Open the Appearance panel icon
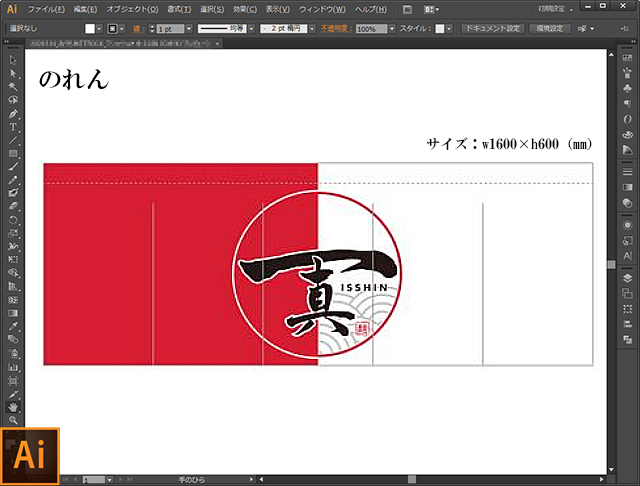640x486 pixels. point(627,225)
